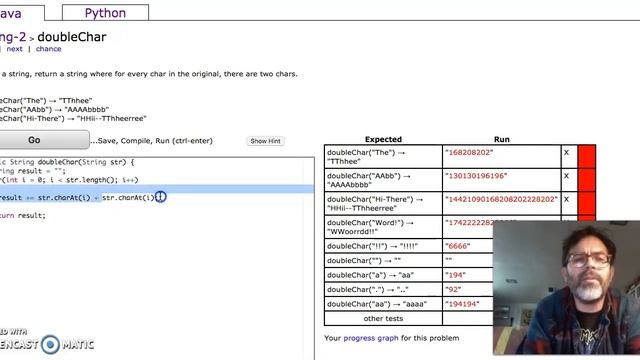Click the method signature line in the editor

point(67,162)
